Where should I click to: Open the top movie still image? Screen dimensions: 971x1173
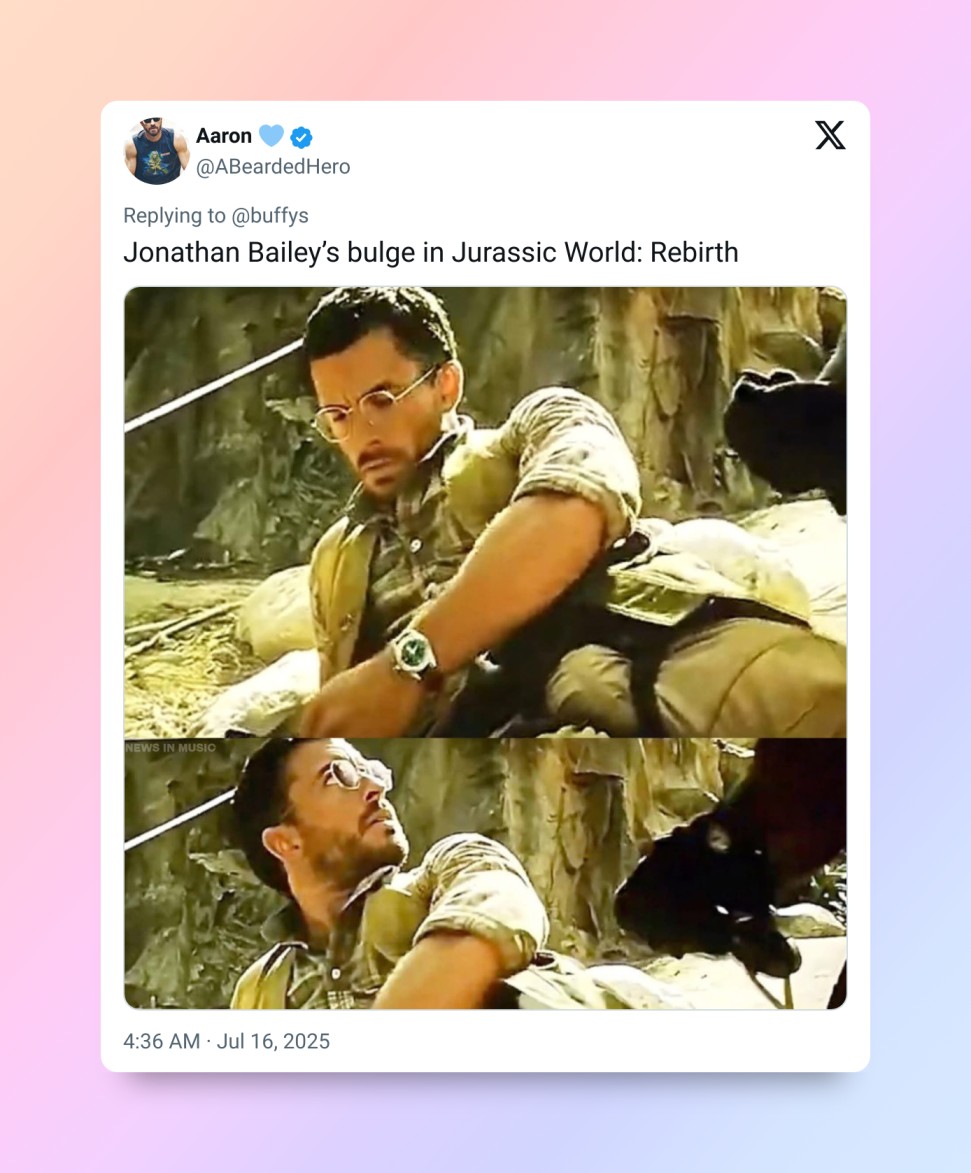[486, 512]
